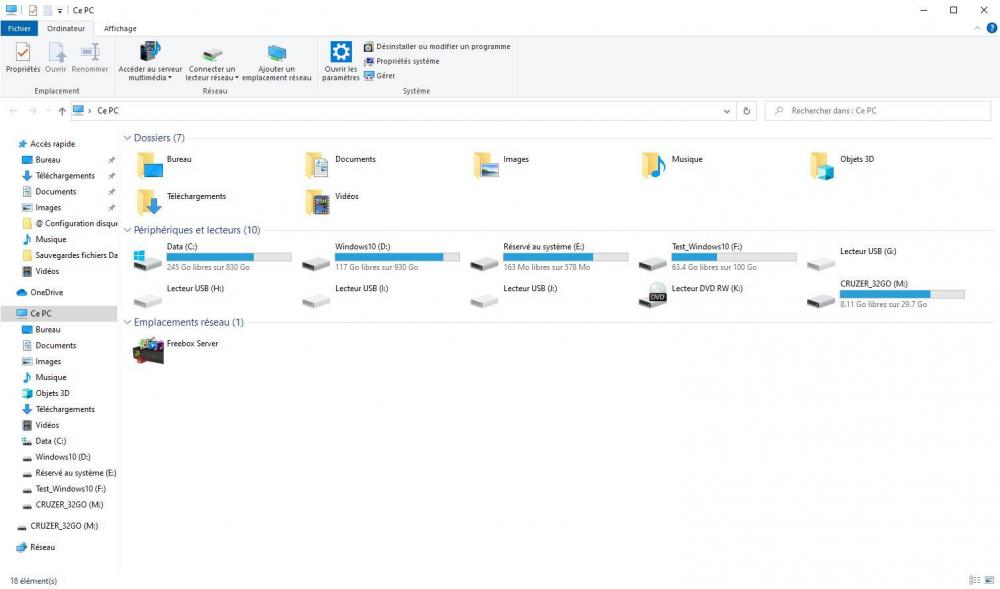Collapse the Dossiers (7) group
The image size is (1000, 589).
click(x=127, y=138)
